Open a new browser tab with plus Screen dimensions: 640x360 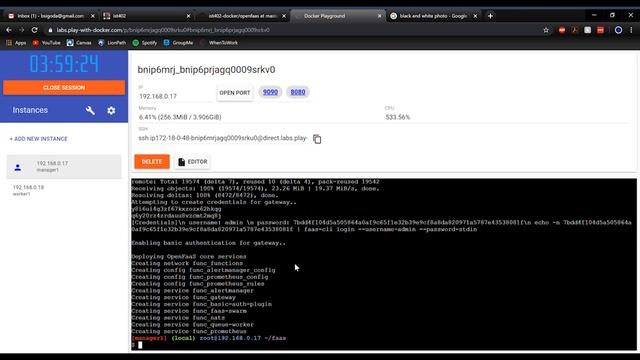point(490,16)
